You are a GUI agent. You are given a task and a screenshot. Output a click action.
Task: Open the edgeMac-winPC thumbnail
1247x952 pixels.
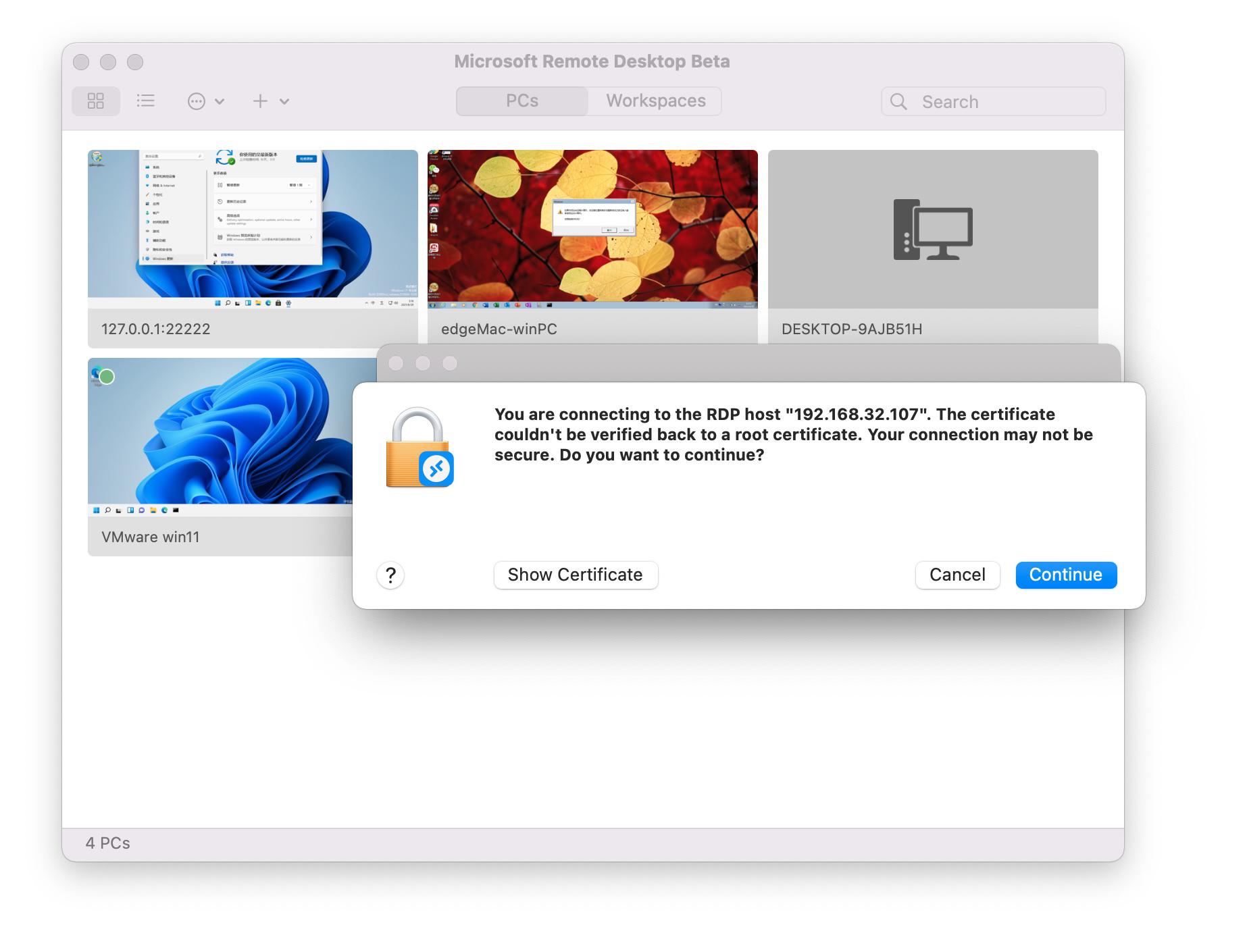592,229
